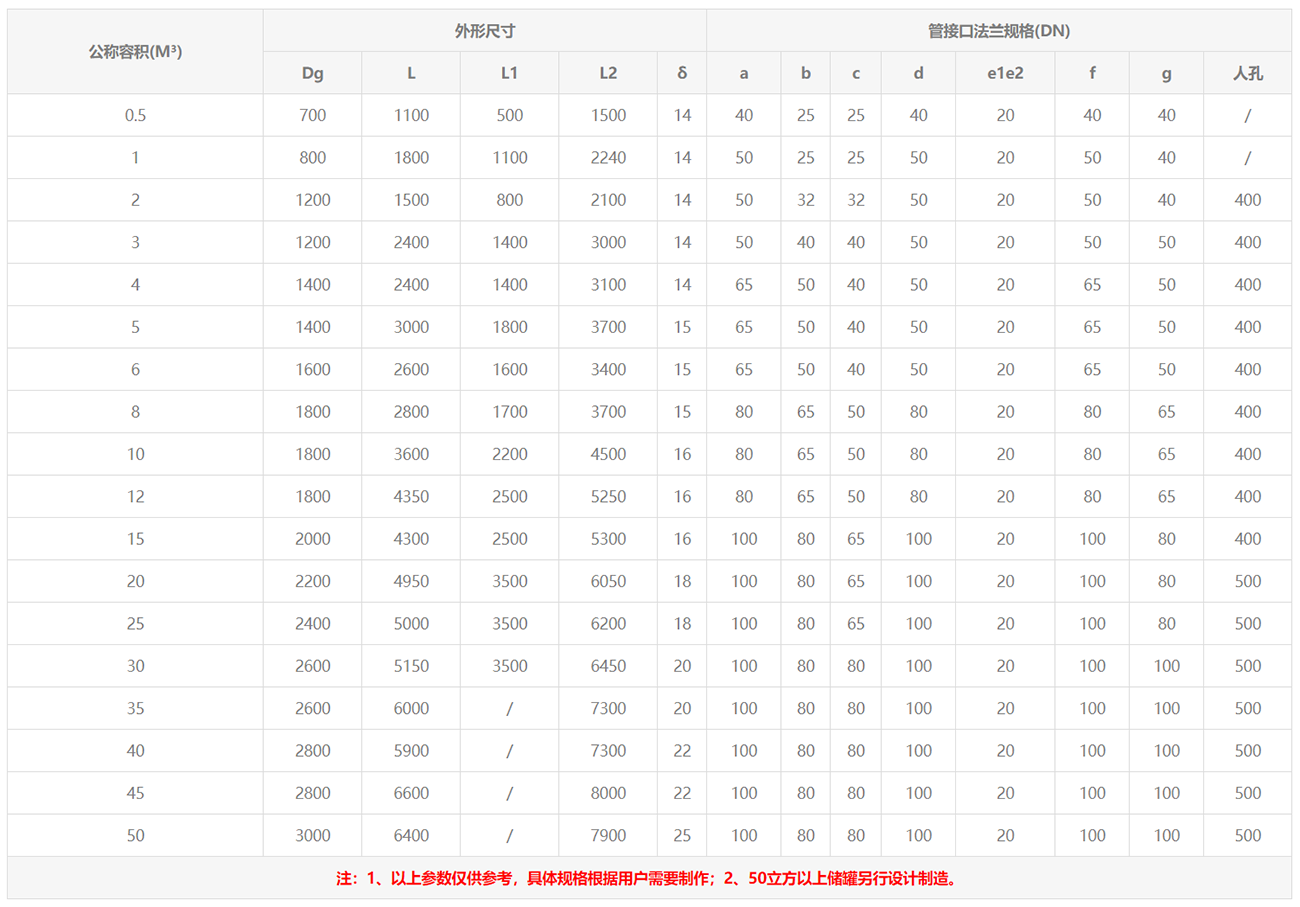Select the L2 value 5250 cell

click(x=608, y=496)
